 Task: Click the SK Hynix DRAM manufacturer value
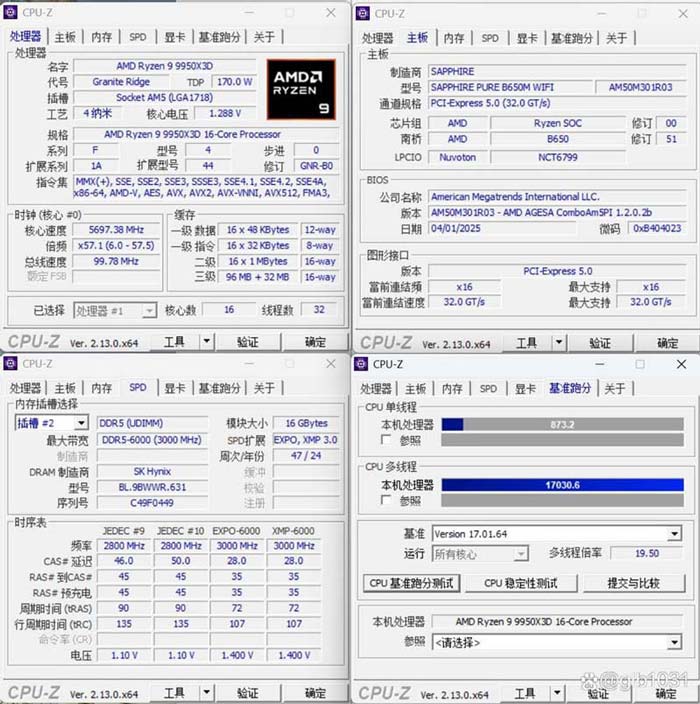(x=152, y=471)
